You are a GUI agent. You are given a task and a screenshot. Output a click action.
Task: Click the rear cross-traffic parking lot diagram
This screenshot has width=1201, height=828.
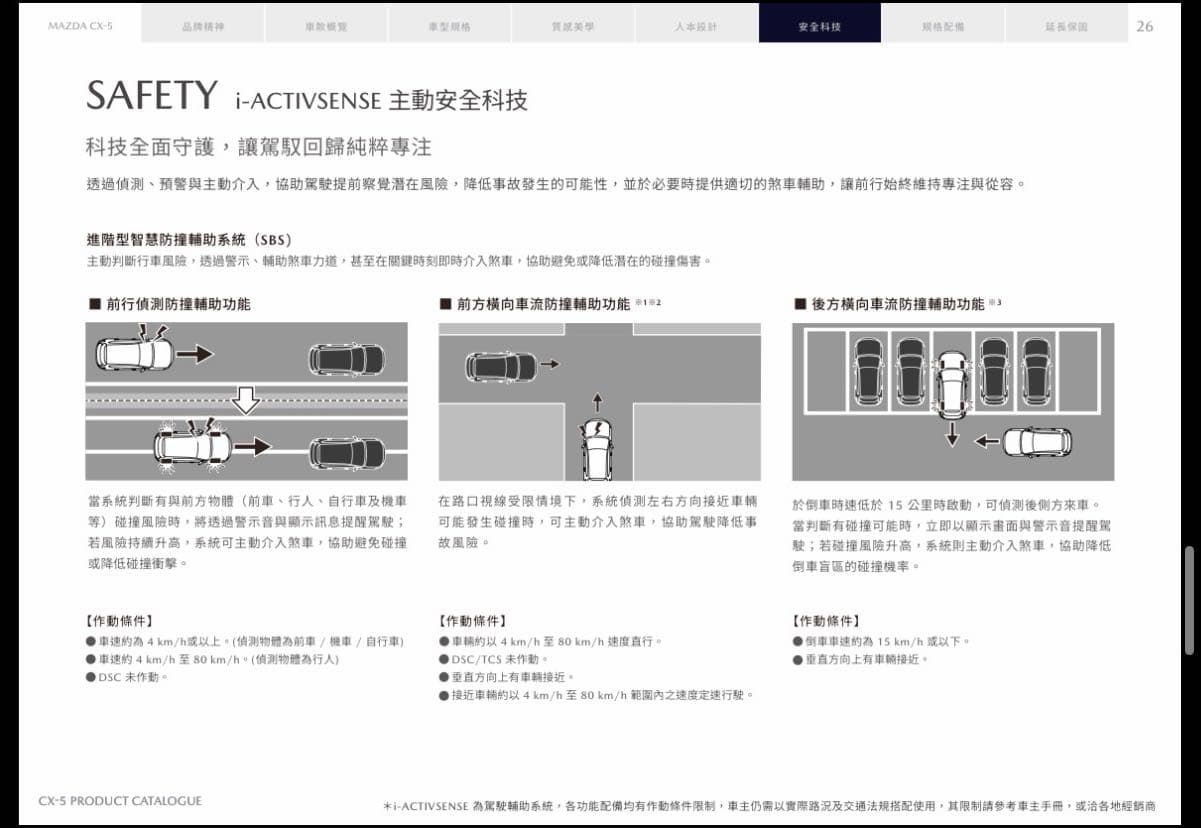point(953,401)
